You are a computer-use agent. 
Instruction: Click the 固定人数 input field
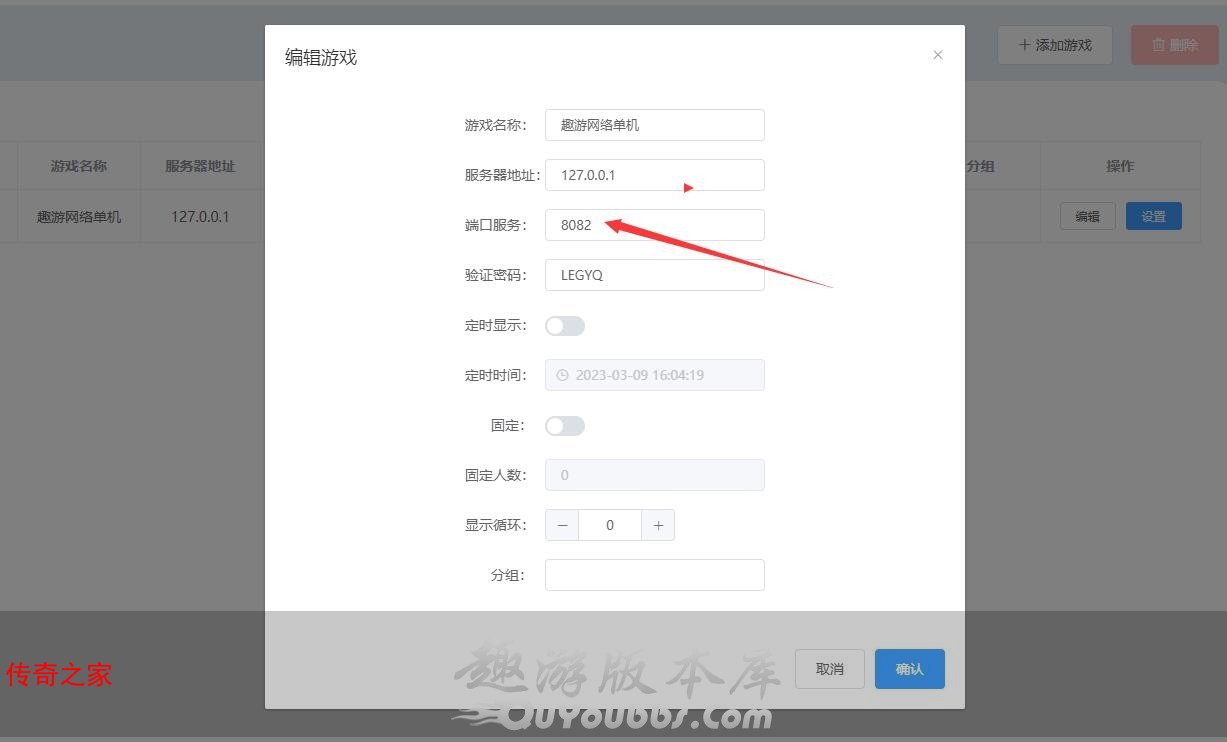655,475
